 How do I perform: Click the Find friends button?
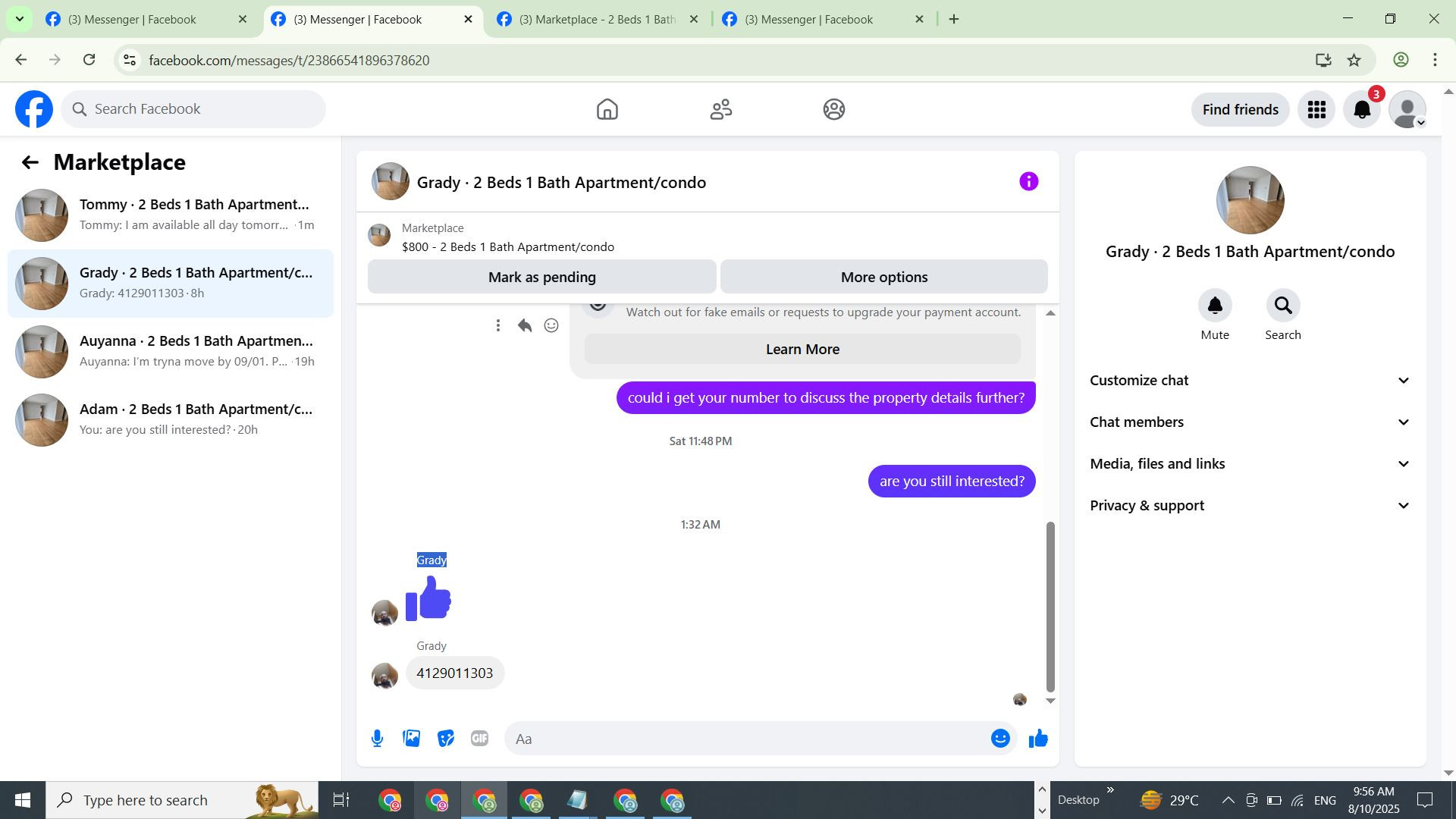coord(1241,109)
